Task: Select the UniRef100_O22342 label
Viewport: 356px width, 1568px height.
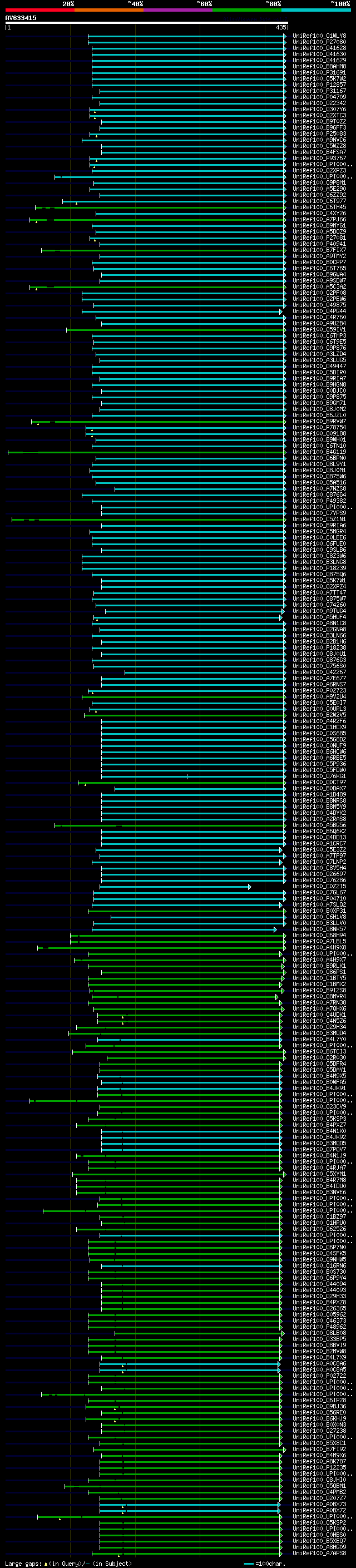Action: (x=319, y=103)
